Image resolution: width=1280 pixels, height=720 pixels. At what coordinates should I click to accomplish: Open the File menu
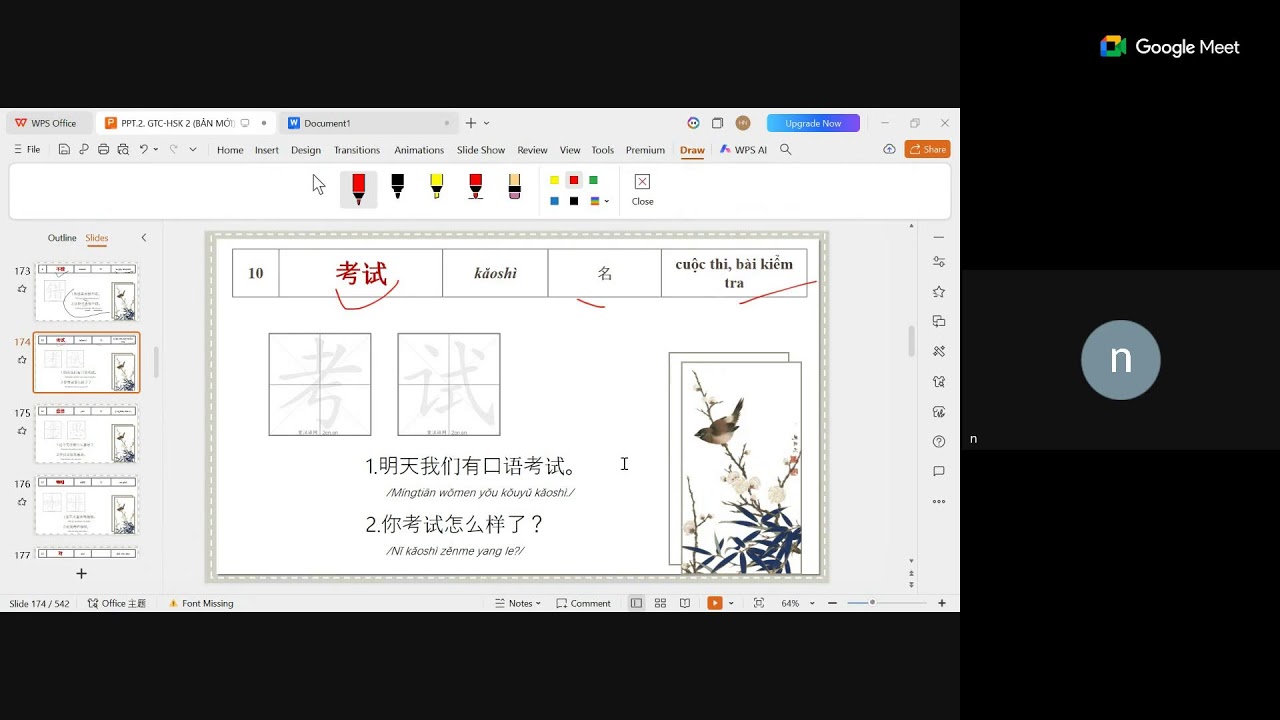click(x=27, y=150)
